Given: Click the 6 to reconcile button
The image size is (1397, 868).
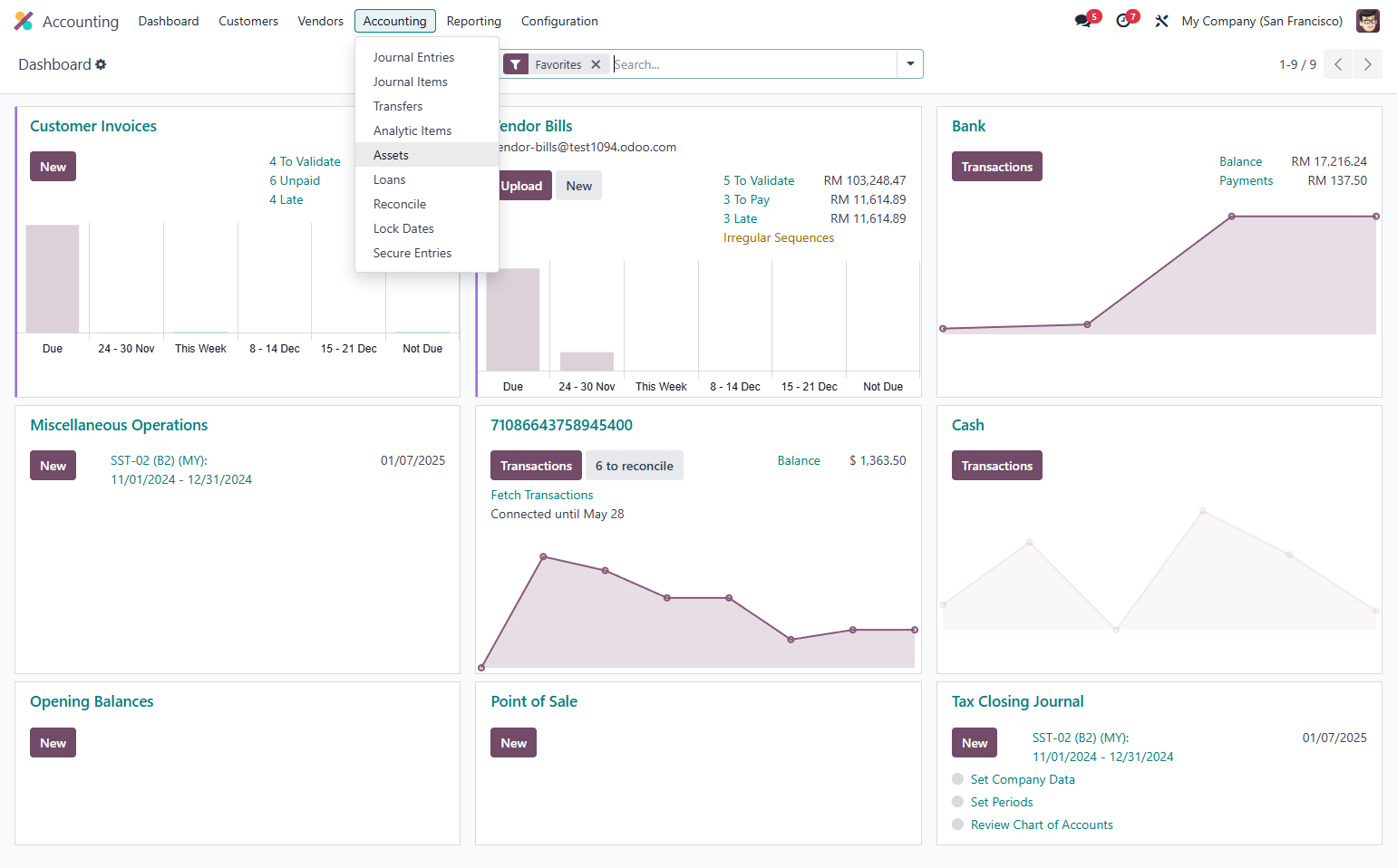Looking at the screenshot, I should tap(635, 466).
